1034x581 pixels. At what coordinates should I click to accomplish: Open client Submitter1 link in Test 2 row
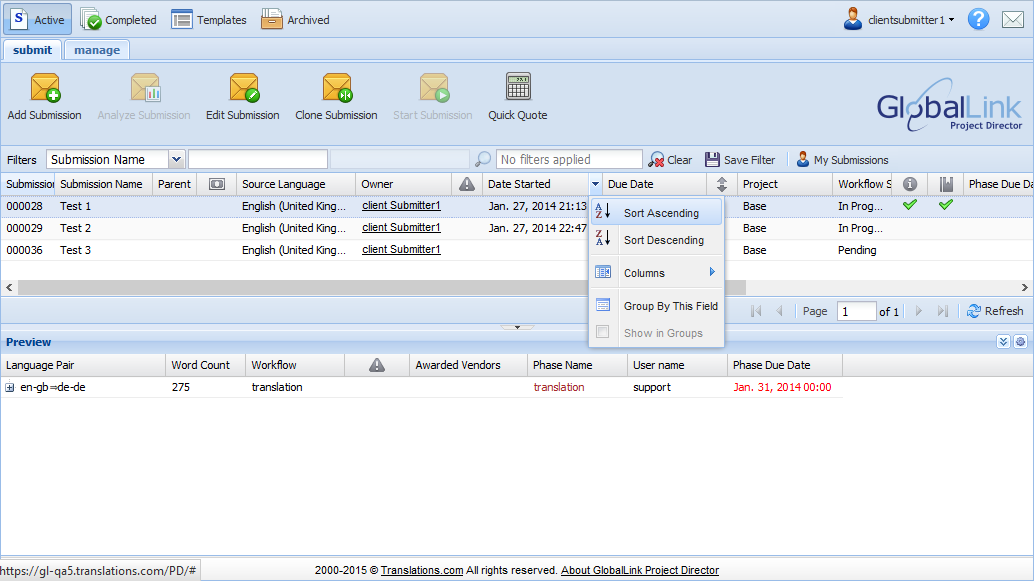[x=401, y=228]
